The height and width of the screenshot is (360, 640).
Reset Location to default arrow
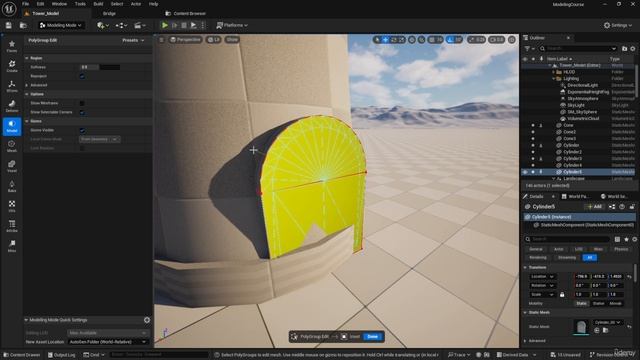point(630,277)
